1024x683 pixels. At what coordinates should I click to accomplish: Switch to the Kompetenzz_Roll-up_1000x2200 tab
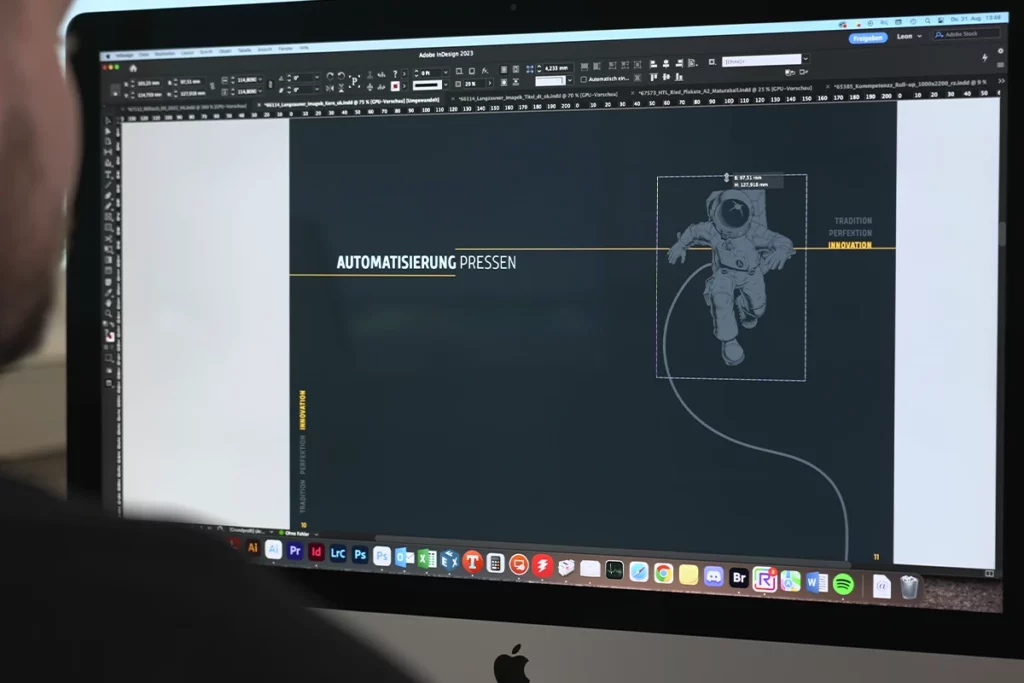[x=910, y=84]
